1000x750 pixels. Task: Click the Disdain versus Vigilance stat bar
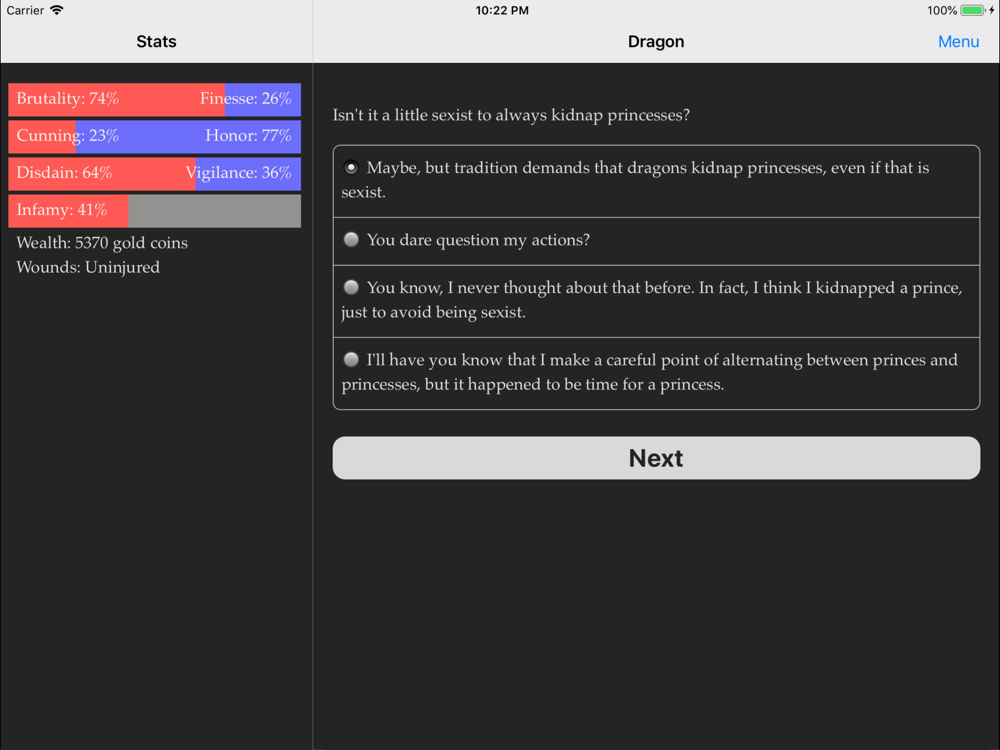[x=154, y=173]
